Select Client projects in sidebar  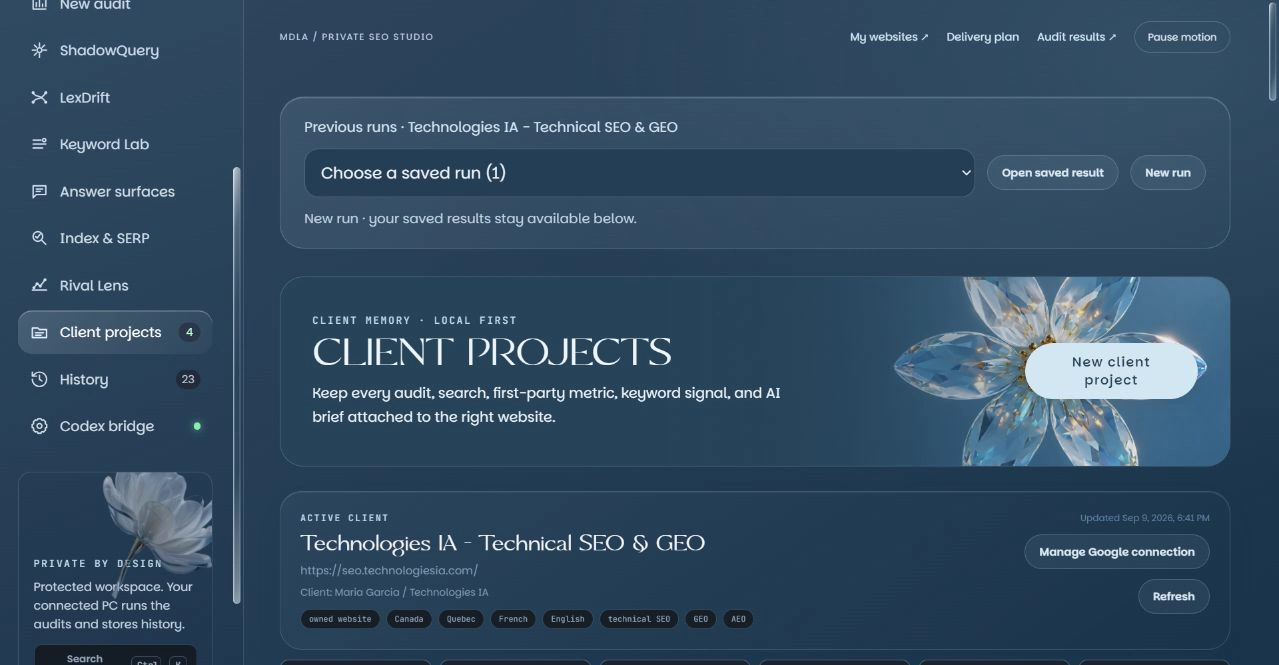pyautogui.click(x=115, y=332)
